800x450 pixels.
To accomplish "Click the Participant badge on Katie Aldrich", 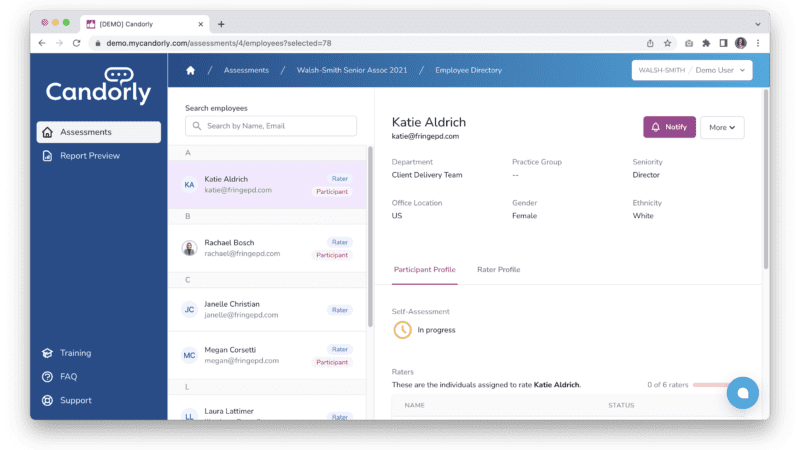I will coord(332,192).
